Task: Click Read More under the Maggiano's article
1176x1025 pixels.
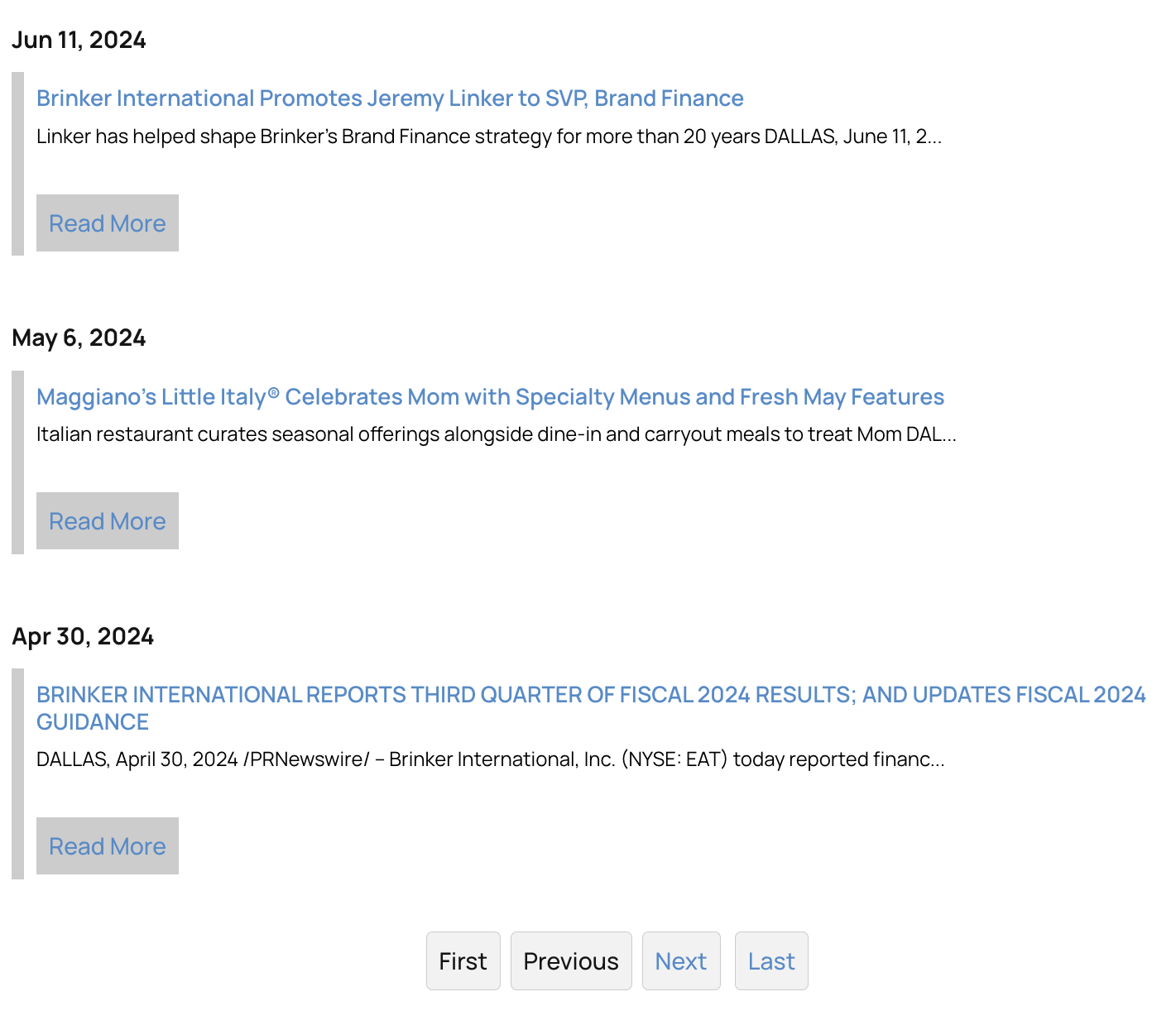Action: [108, 521]
